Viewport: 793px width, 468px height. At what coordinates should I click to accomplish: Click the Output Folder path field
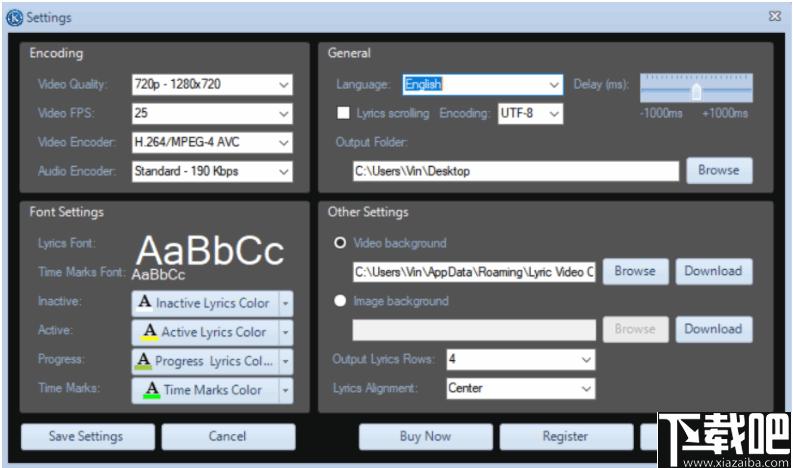pyautogui.click(x=516, y=171)
